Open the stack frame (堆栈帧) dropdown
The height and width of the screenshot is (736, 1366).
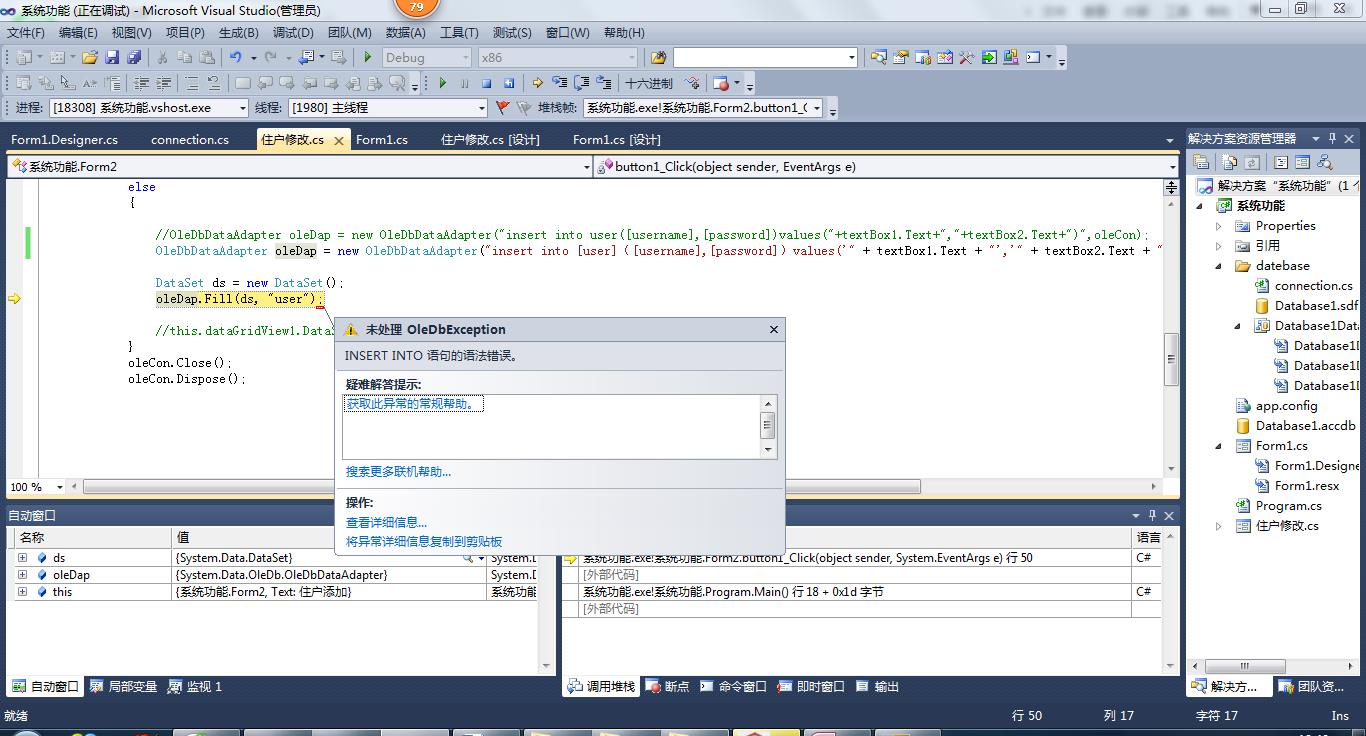tap(817, 108)
